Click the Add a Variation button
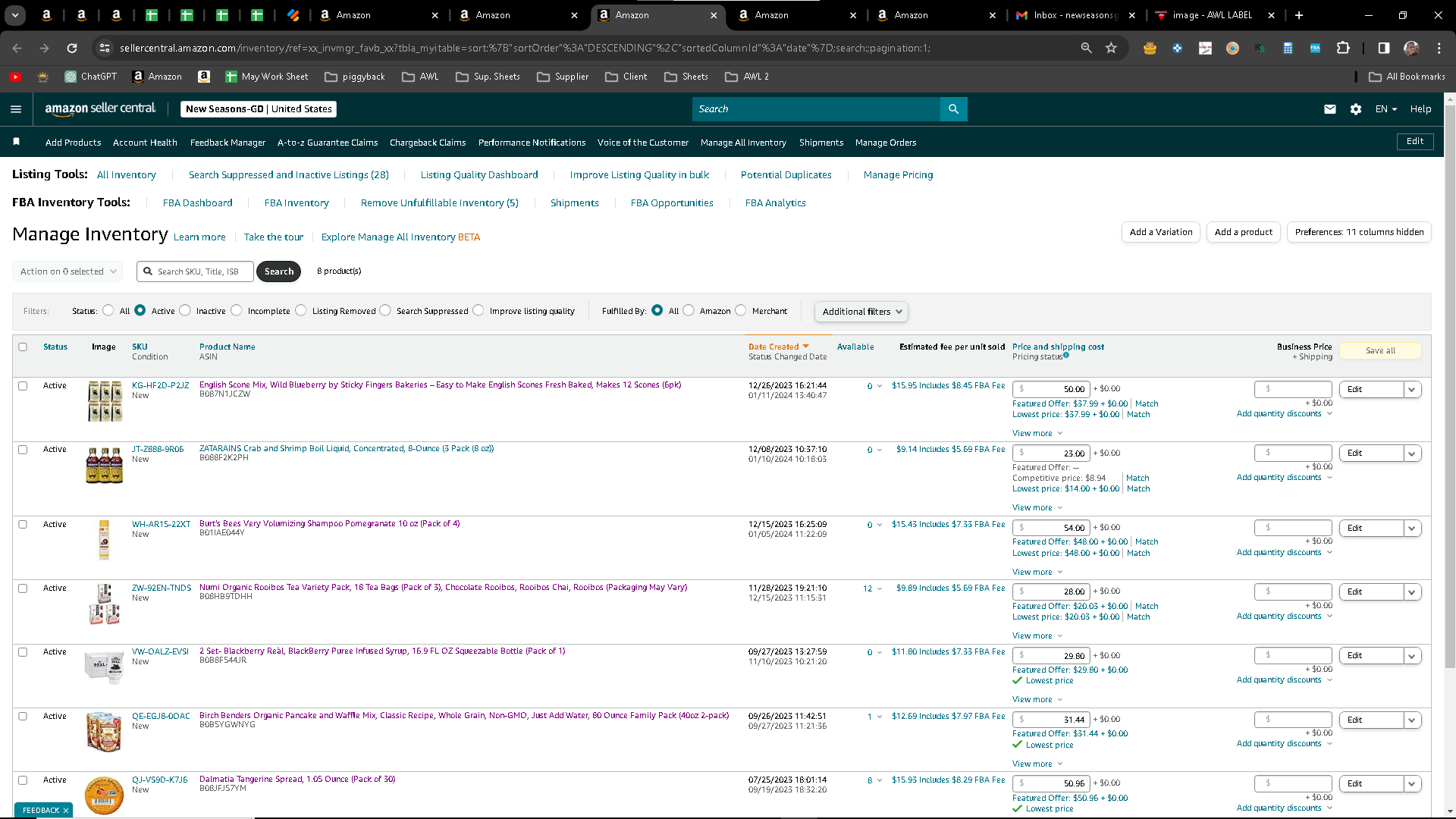The width and height of the screenshot is (1456, 819). click(1161, 232)
